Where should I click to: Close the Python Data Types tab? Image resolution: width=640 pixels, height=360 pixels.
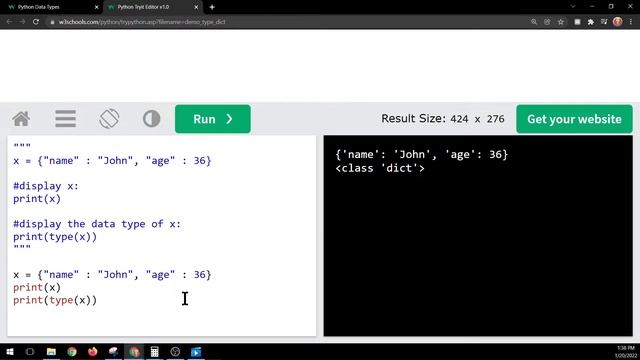[x=96, y=7]
